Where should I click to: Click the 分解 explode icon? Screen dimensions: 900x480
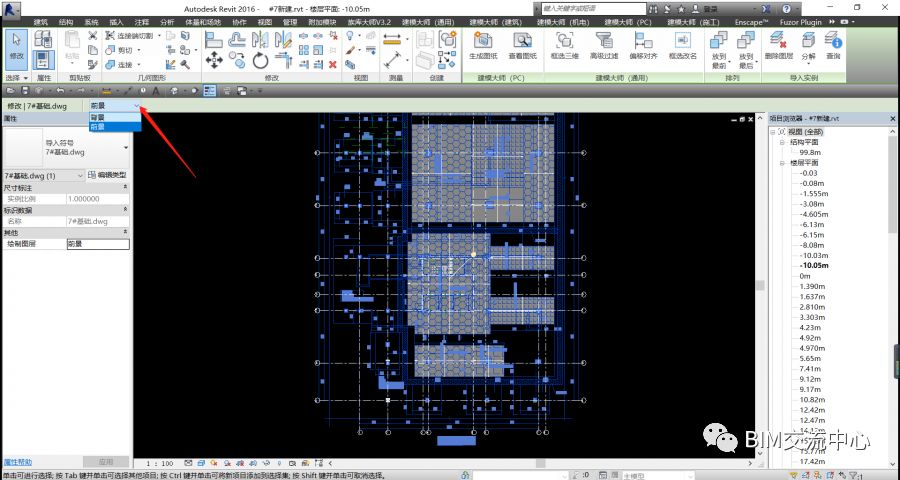coord(808,45)
